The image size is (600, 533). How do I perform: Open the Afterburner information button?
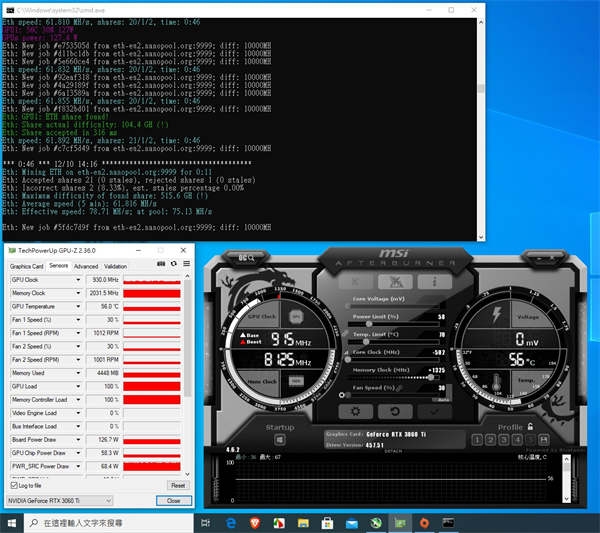pos(435,282)
